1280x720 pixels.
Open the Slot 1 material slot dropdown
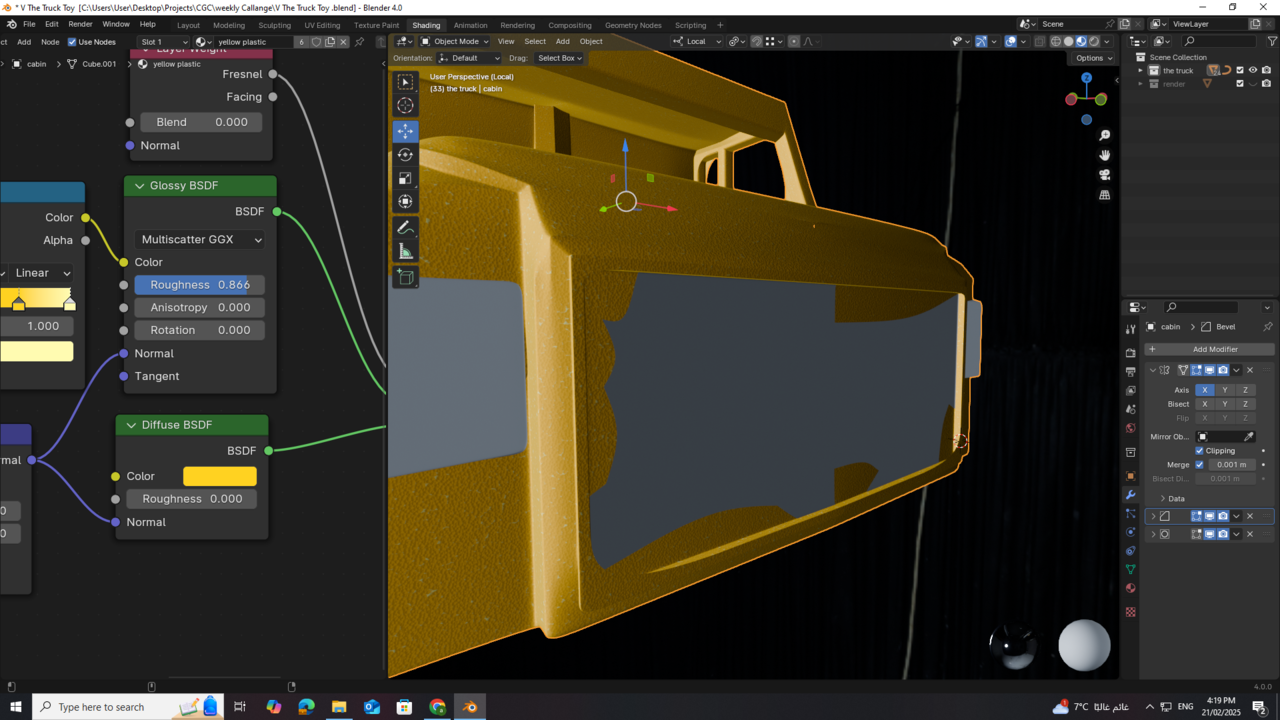point(163,42)
